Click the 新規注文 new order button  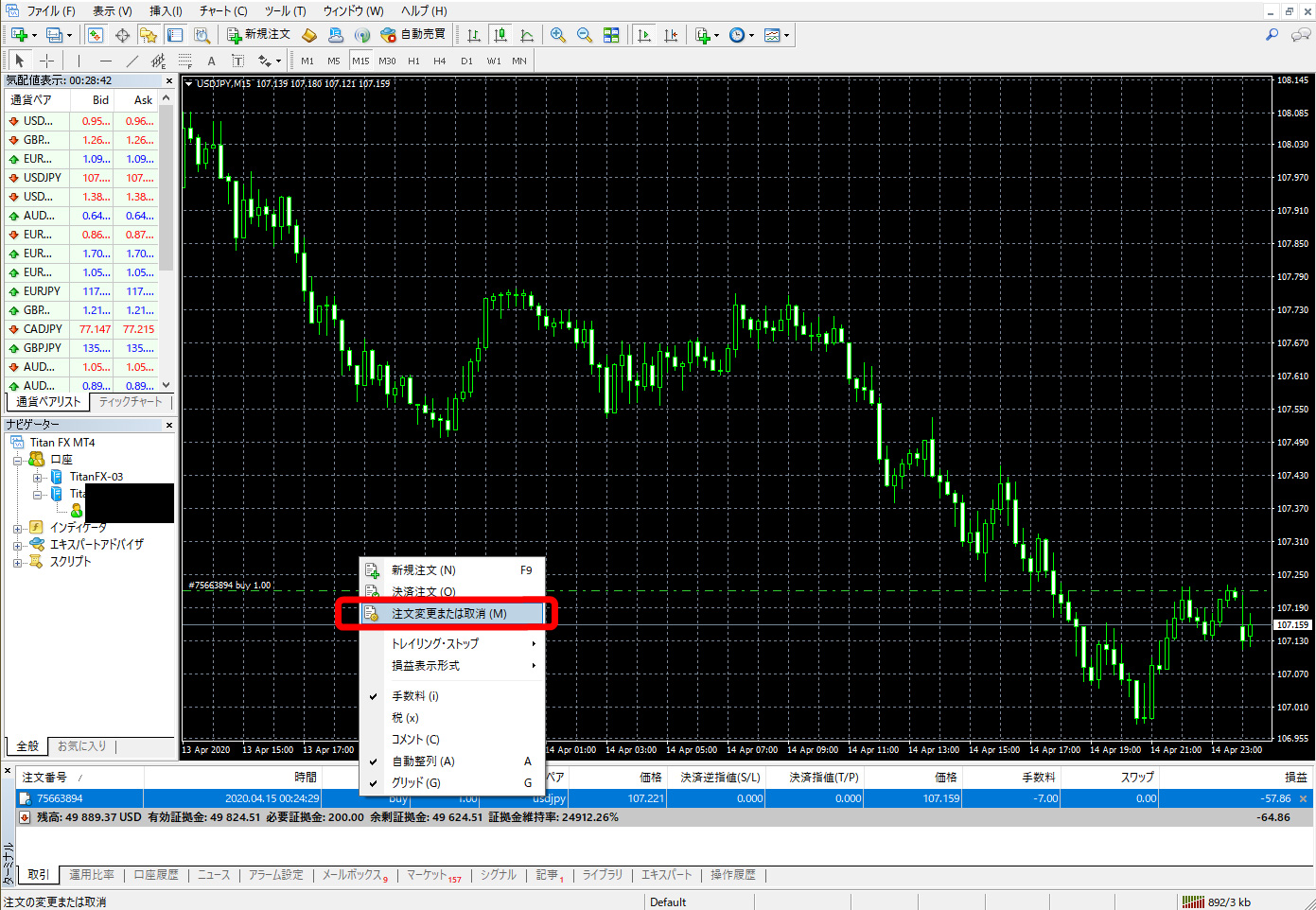[258, 35]
